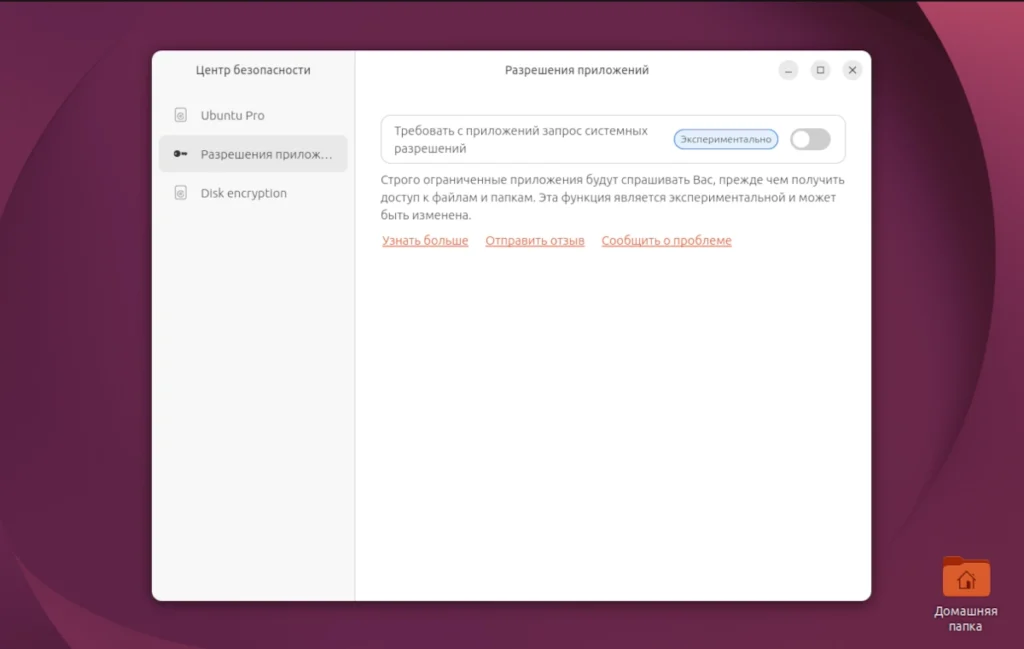Click the key icon beside Разрешения приложений

180,153
